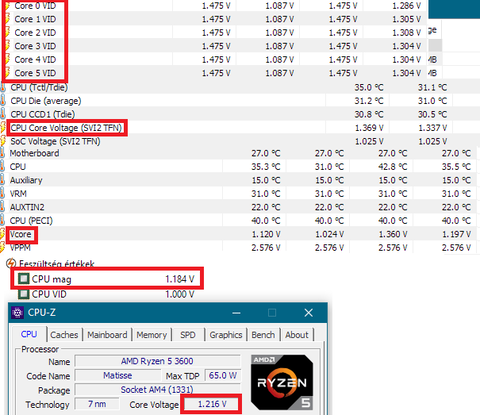The width and height of the screenshot is (480, 415).
Task: Select the Core 0 VID sensor row
Action: click(x=213, y=6)
